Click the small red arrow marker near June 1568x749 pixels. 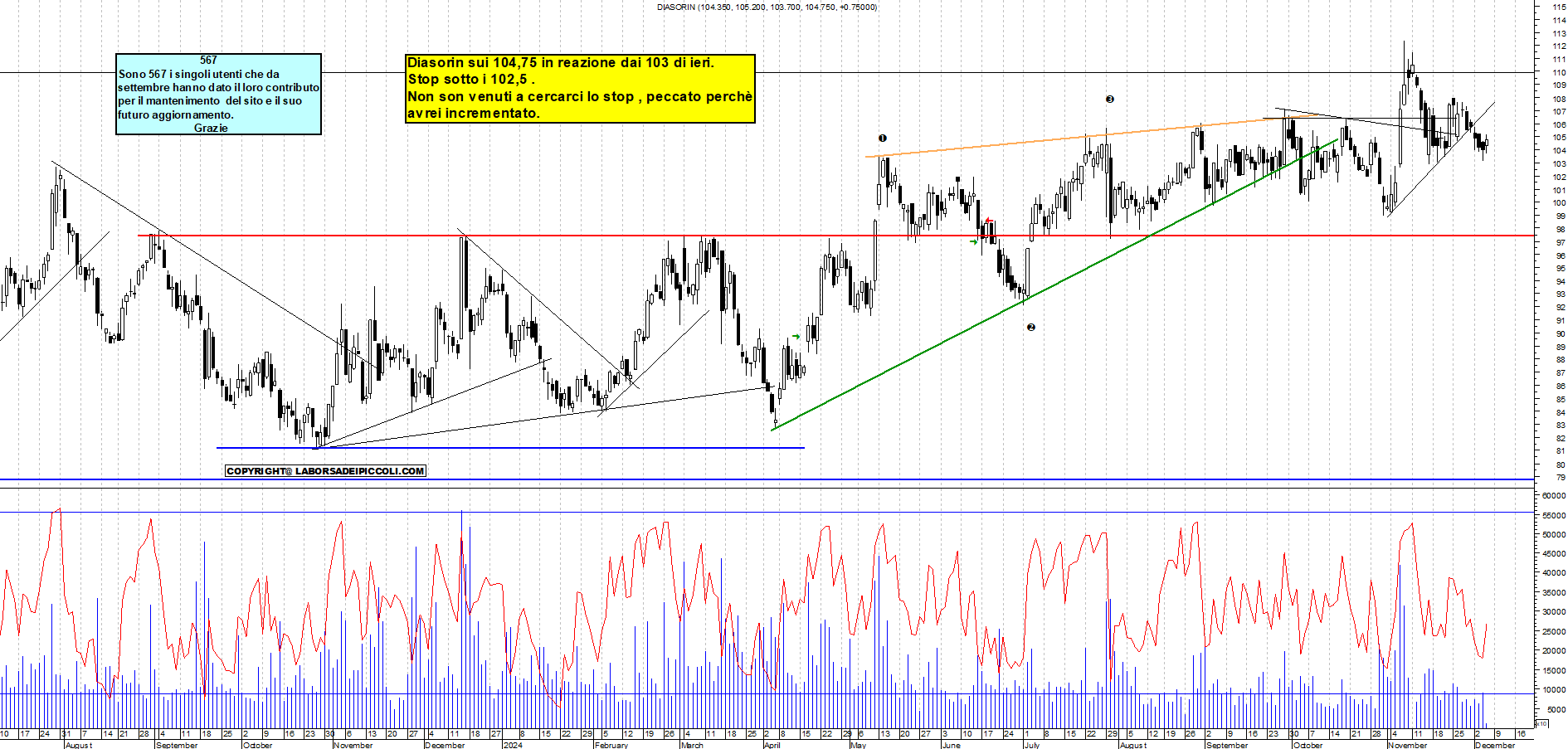(988, 221)
